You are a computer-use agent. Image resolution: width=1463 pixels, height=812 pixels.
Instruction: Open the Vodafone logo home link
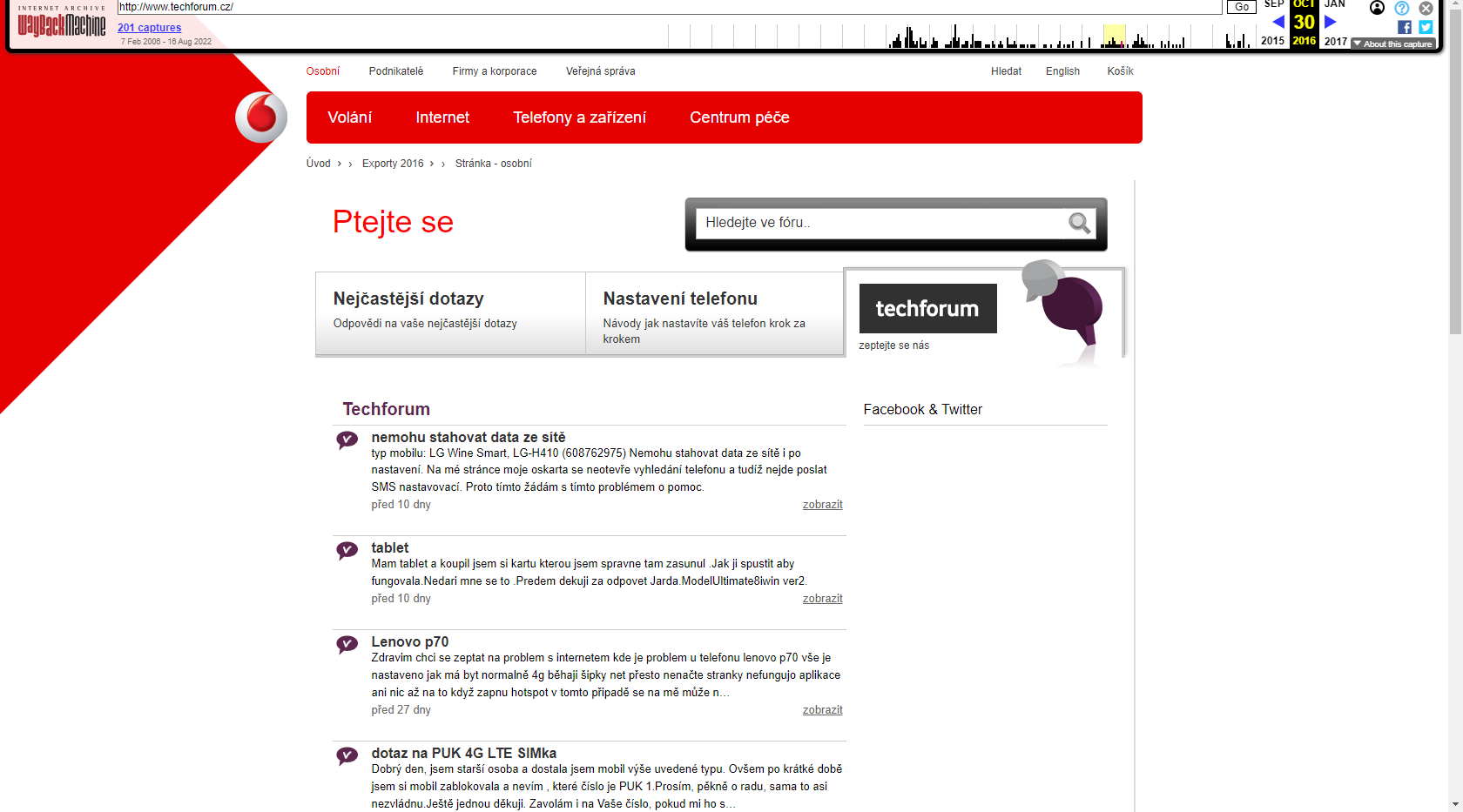[x=261, y=117]
